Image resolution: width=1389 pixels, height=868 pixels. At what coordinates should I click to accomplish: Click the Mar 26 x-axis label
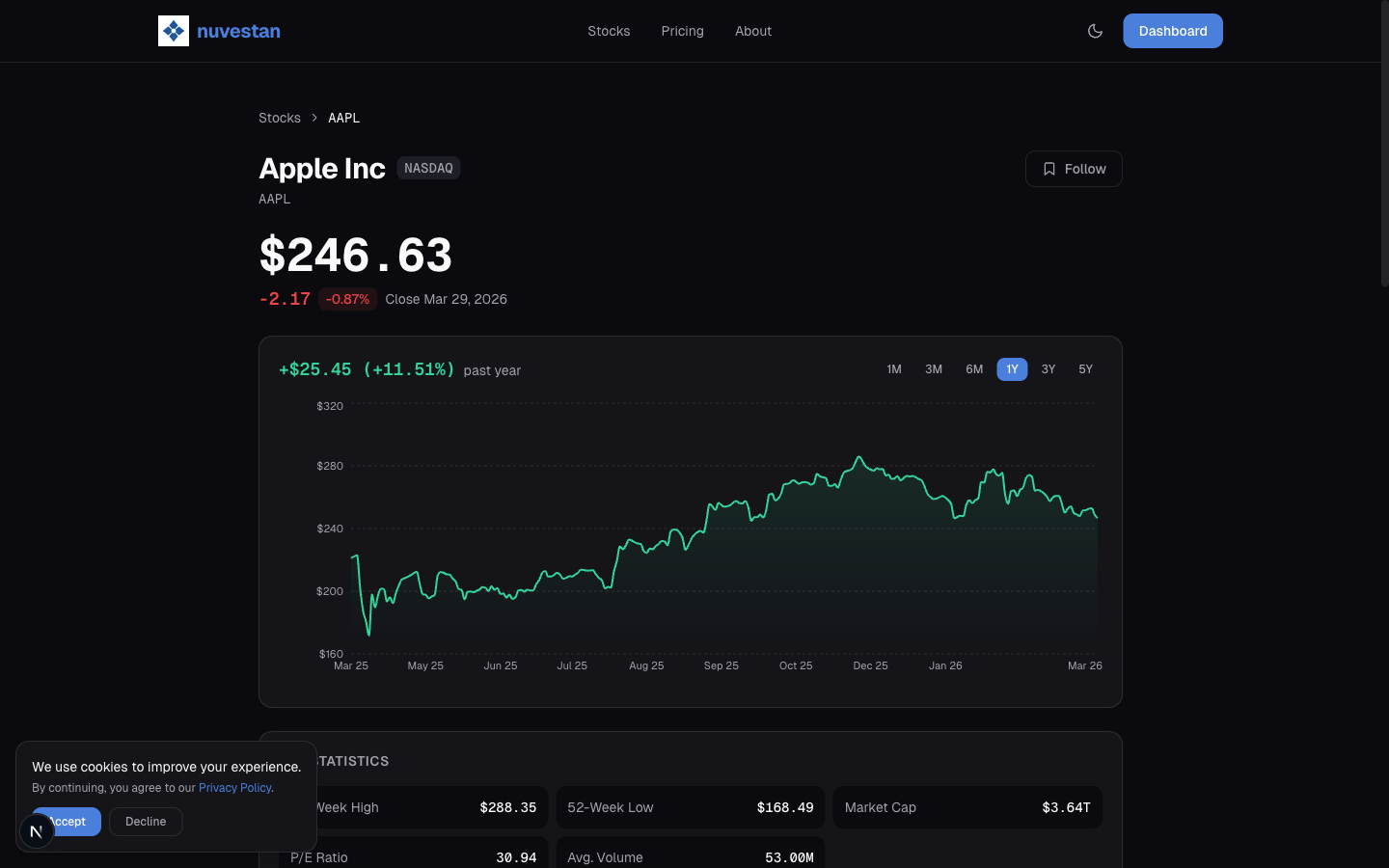1085,665
